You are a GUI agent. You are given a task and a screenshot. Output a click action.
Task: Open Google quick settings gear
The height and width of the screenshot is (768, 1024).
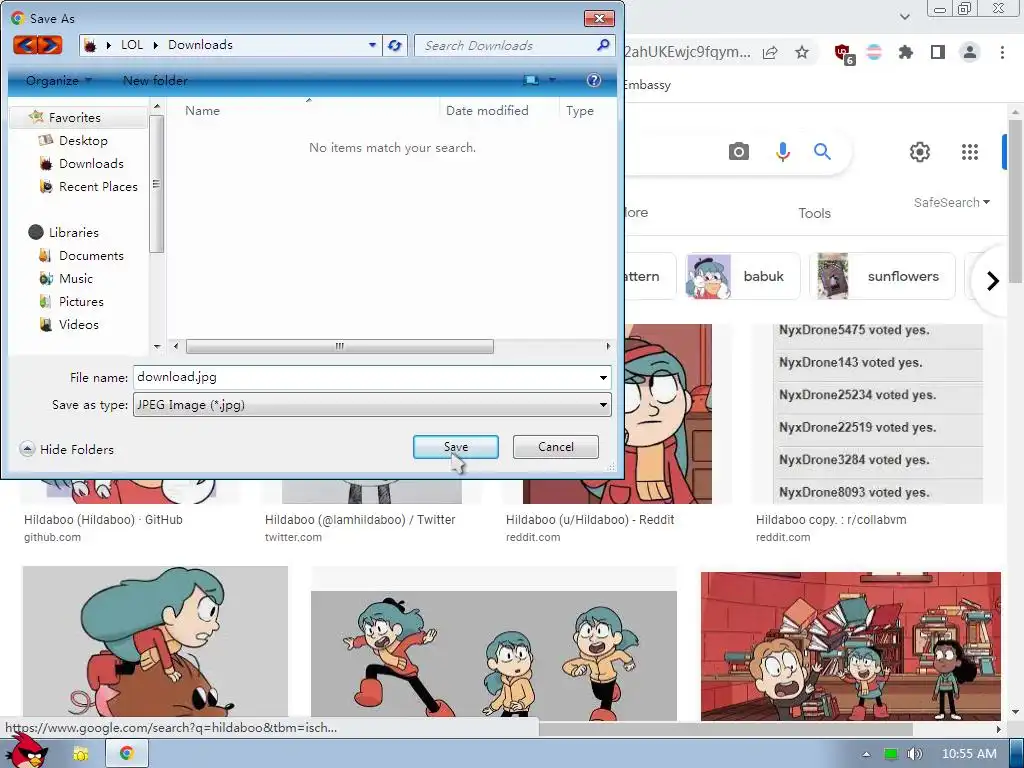(920, 152)
